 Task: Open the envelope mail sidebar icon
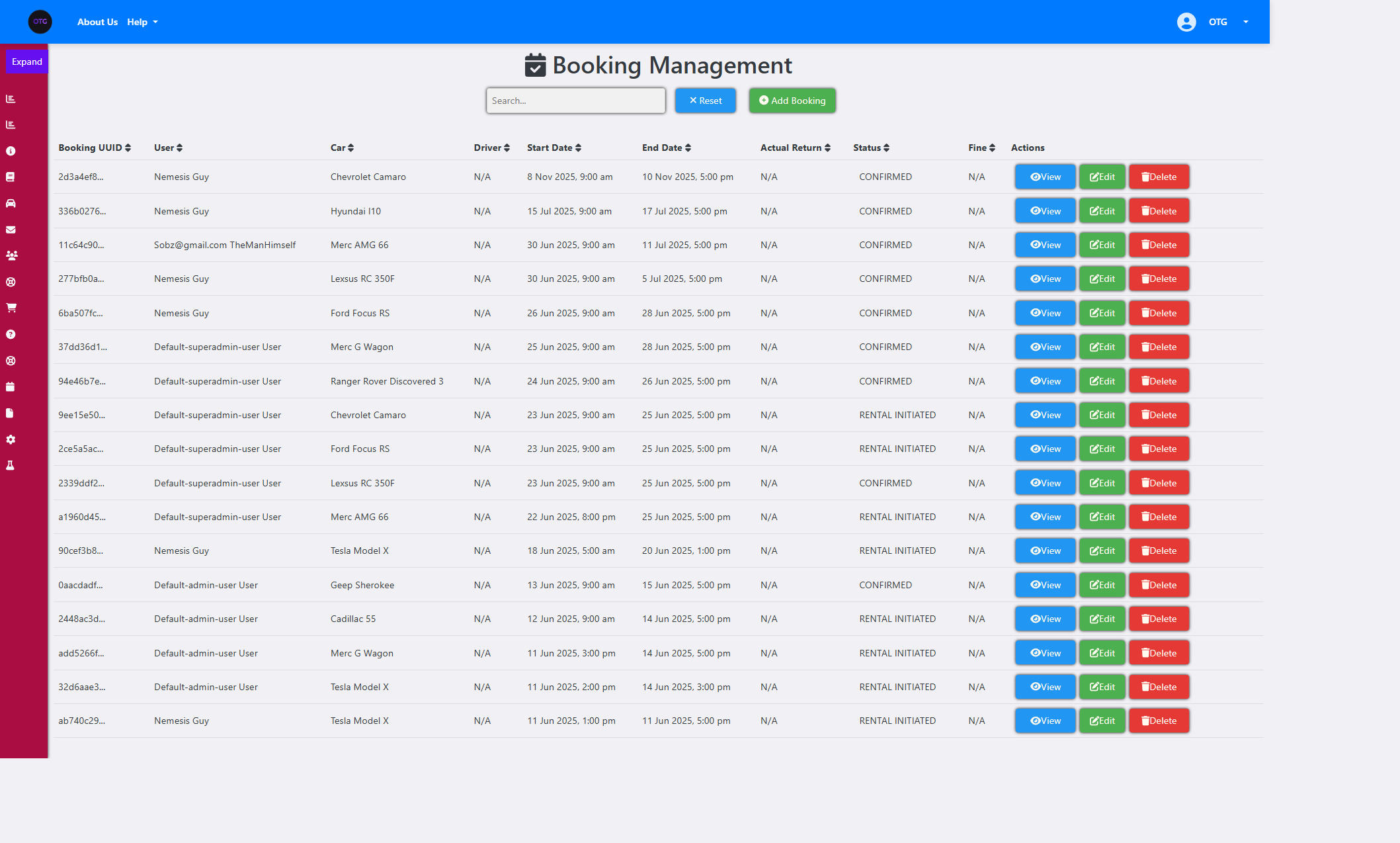(11, 230)
